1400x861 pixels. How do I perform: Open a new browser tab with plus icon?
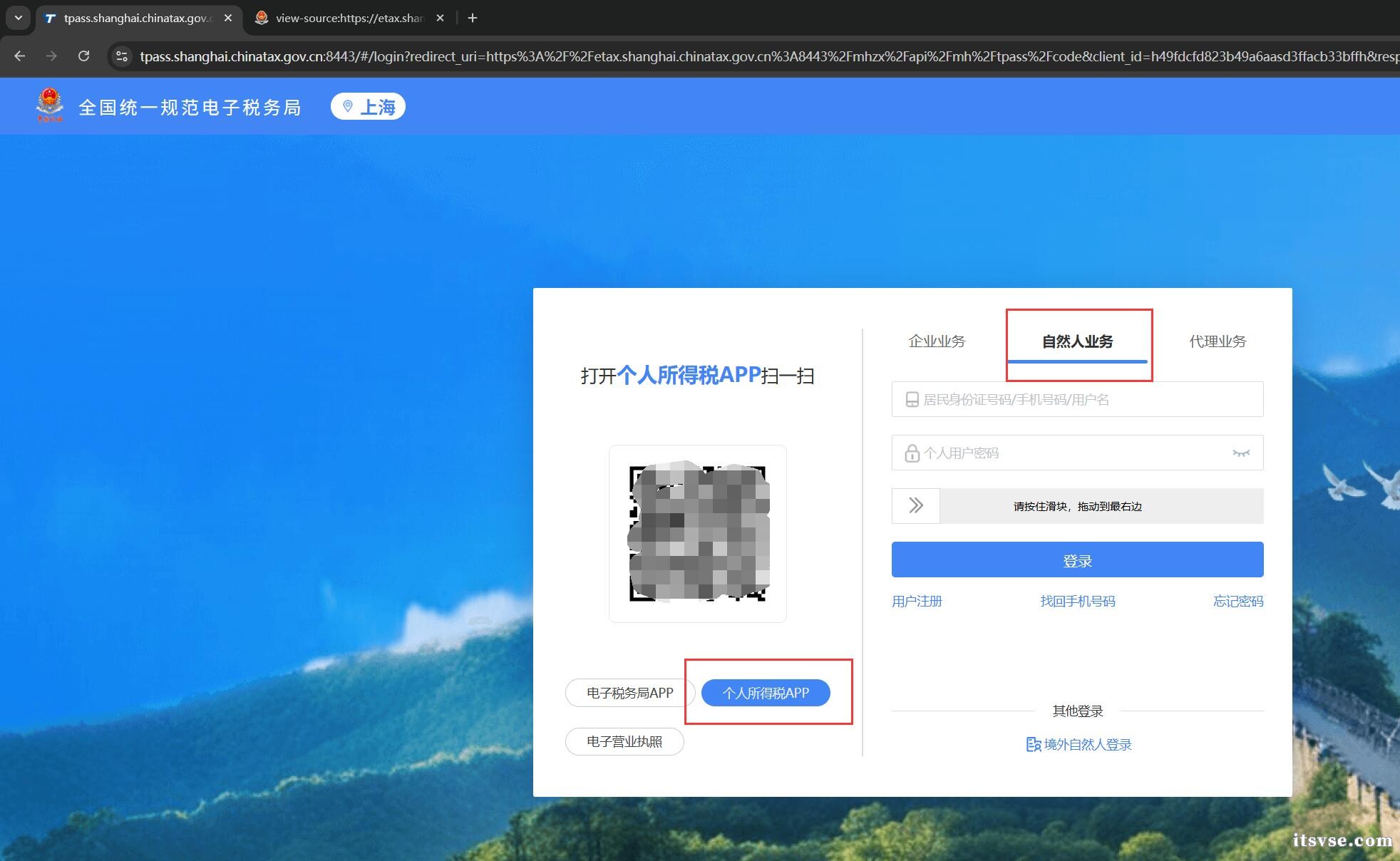pos(473,18)
